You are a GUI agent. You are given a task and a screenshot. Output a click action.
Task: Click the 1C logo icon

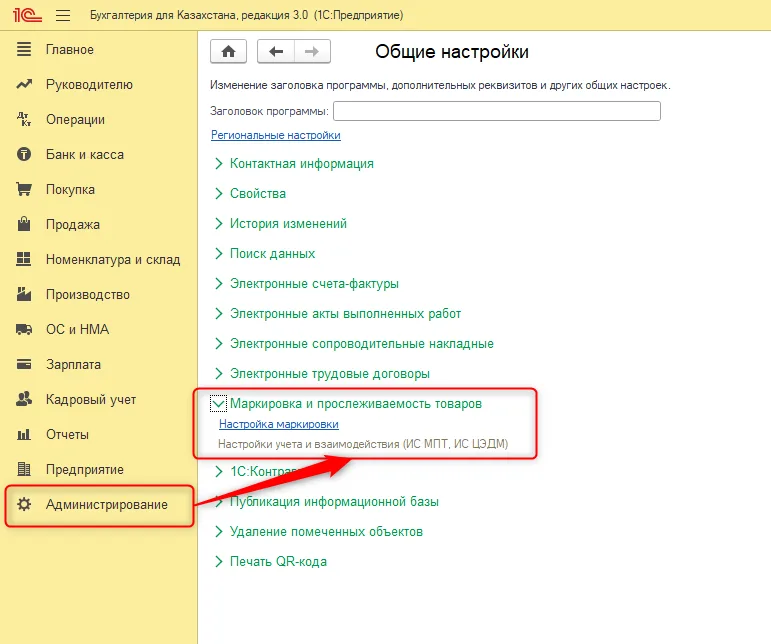pos(28,15)
